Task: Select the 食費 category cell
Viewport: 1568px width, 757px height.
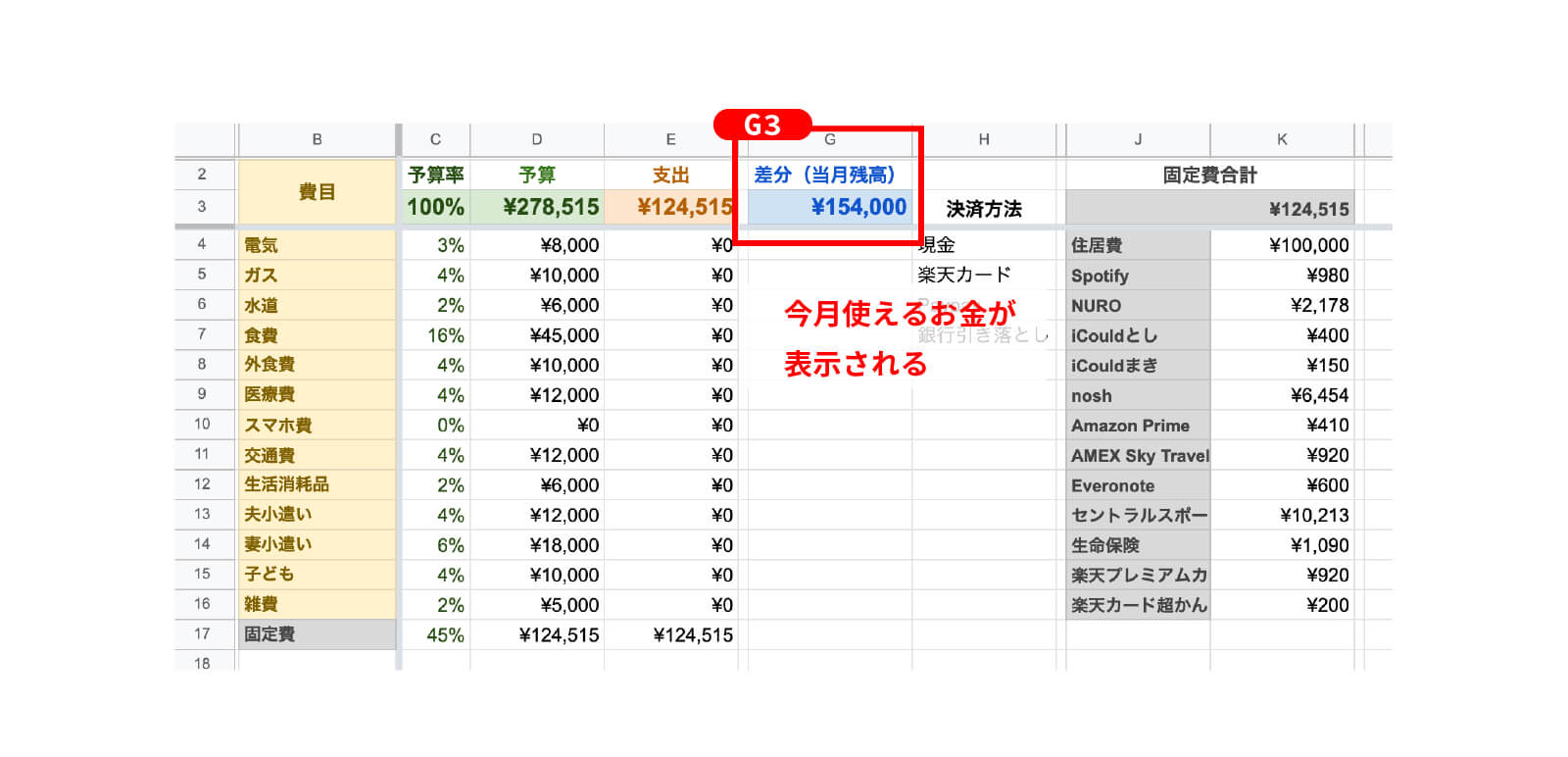Action: coord(317,335)
